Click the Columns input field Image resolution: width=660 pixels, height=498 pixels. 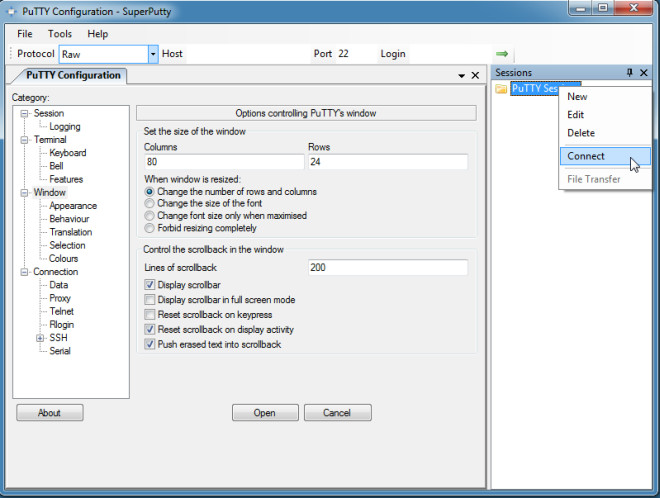[224, 162]
